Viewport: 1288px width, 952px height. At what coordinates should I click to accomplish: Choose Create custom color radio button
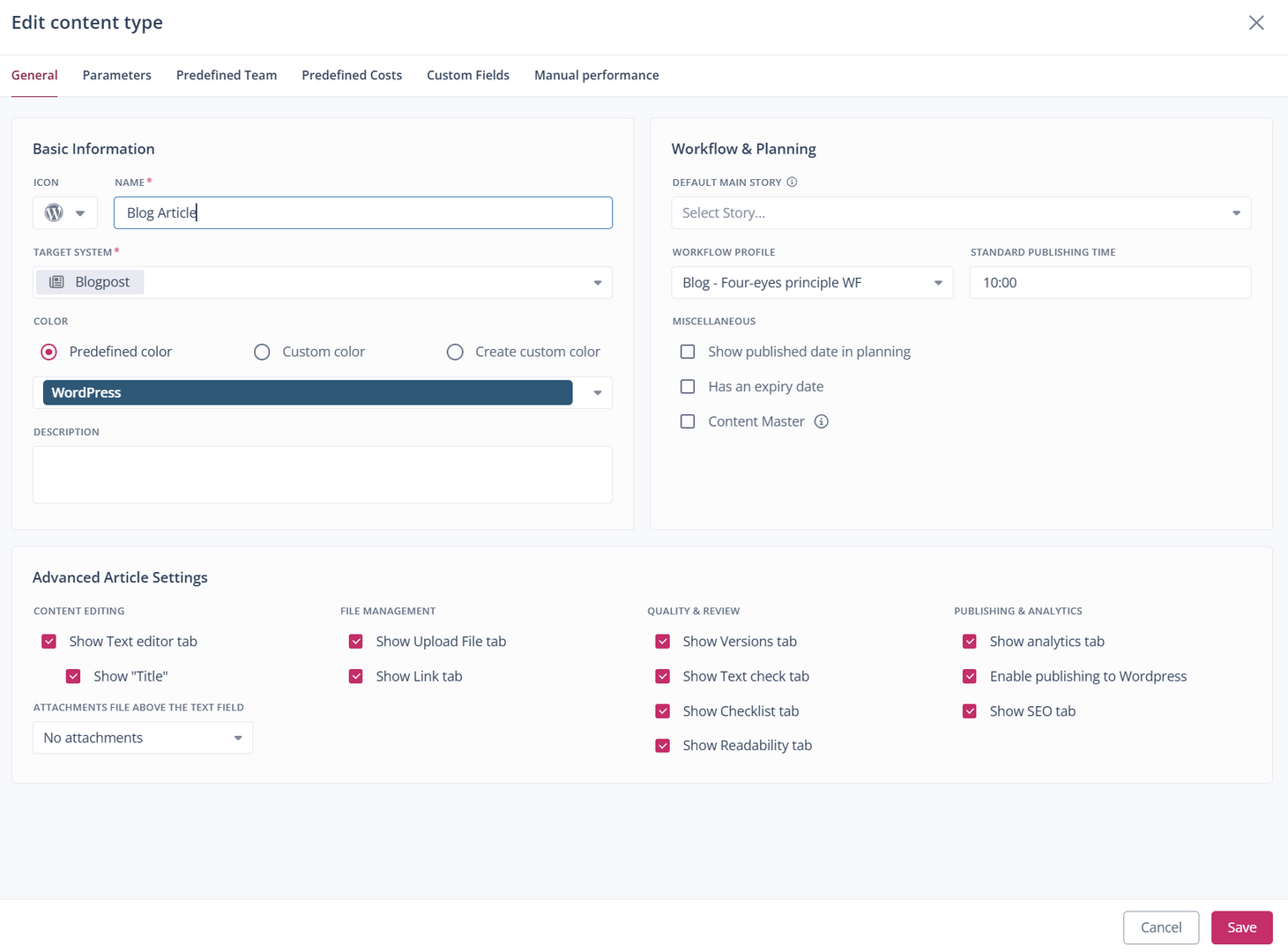click(455, 352)
